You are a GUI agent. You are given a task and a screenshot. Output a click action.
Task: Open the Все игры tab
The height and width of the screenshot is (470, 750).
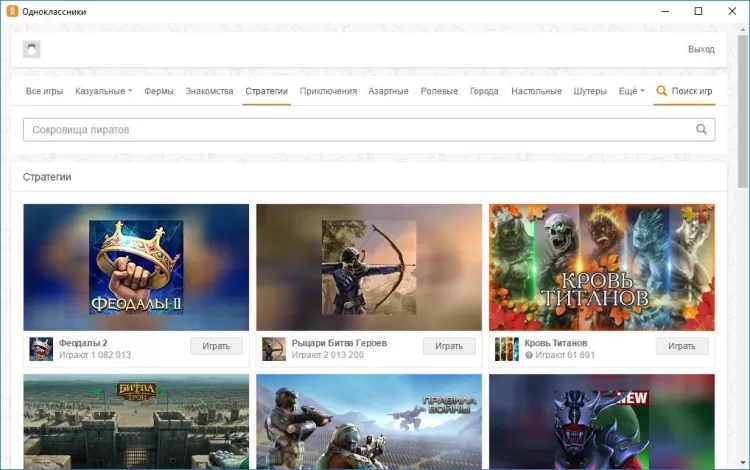44,91
